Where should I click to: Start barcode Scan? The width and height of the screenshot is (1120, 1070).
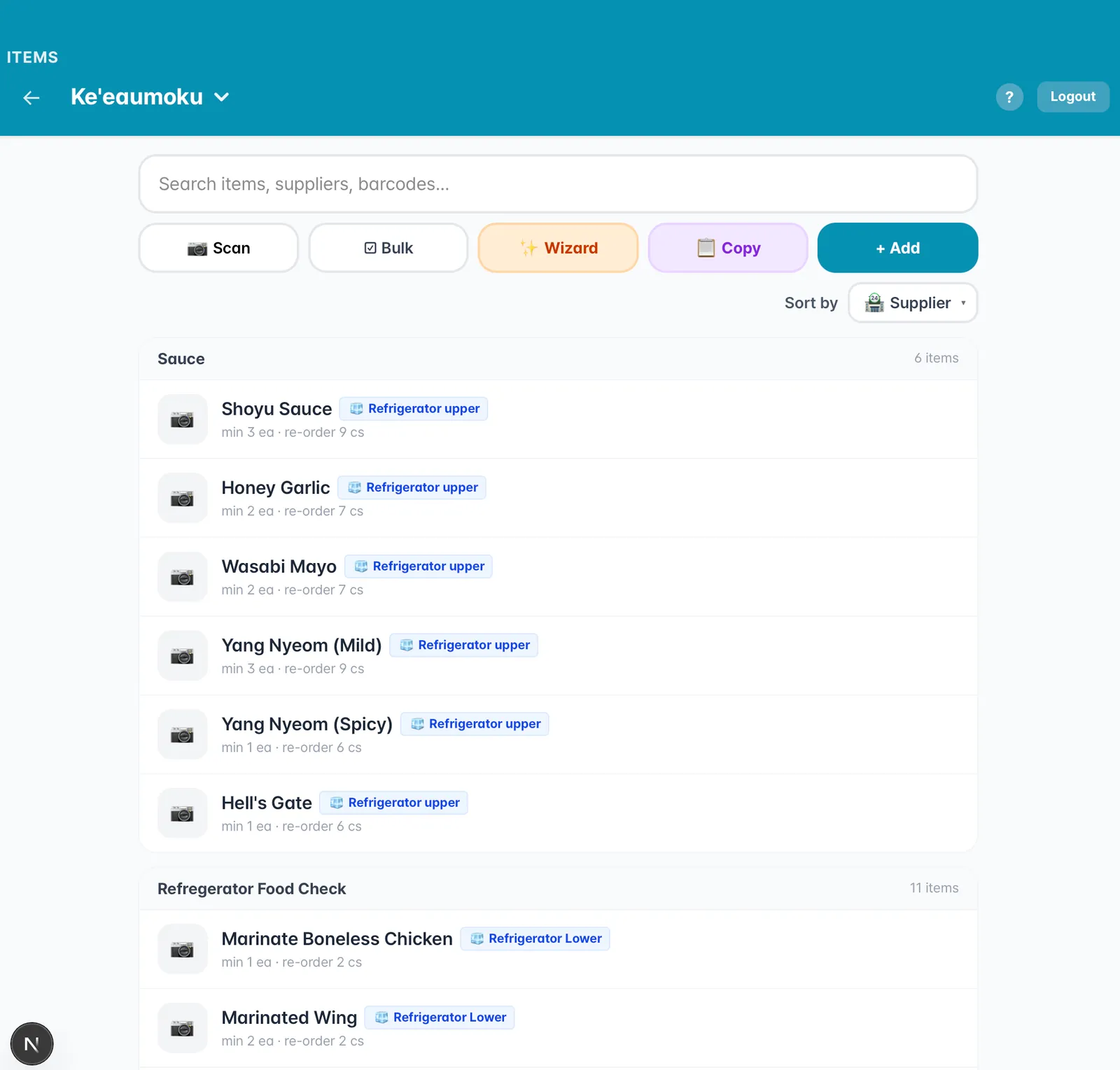(x=218, y=248)
